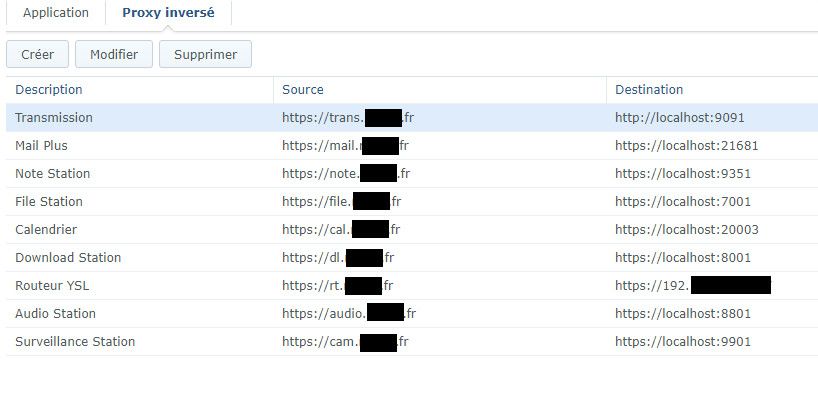
Task: Select the Note Station rule row
Action: tap(412, 174)
